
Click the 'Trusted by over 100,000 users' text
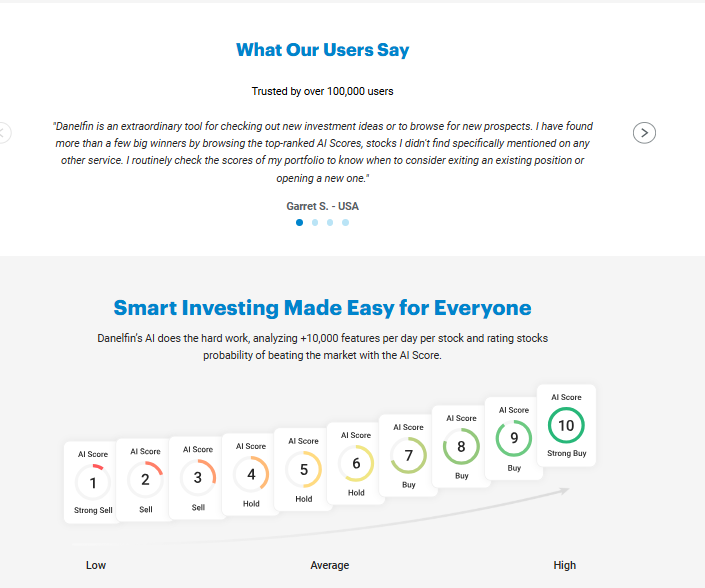[x=322, y=91]
